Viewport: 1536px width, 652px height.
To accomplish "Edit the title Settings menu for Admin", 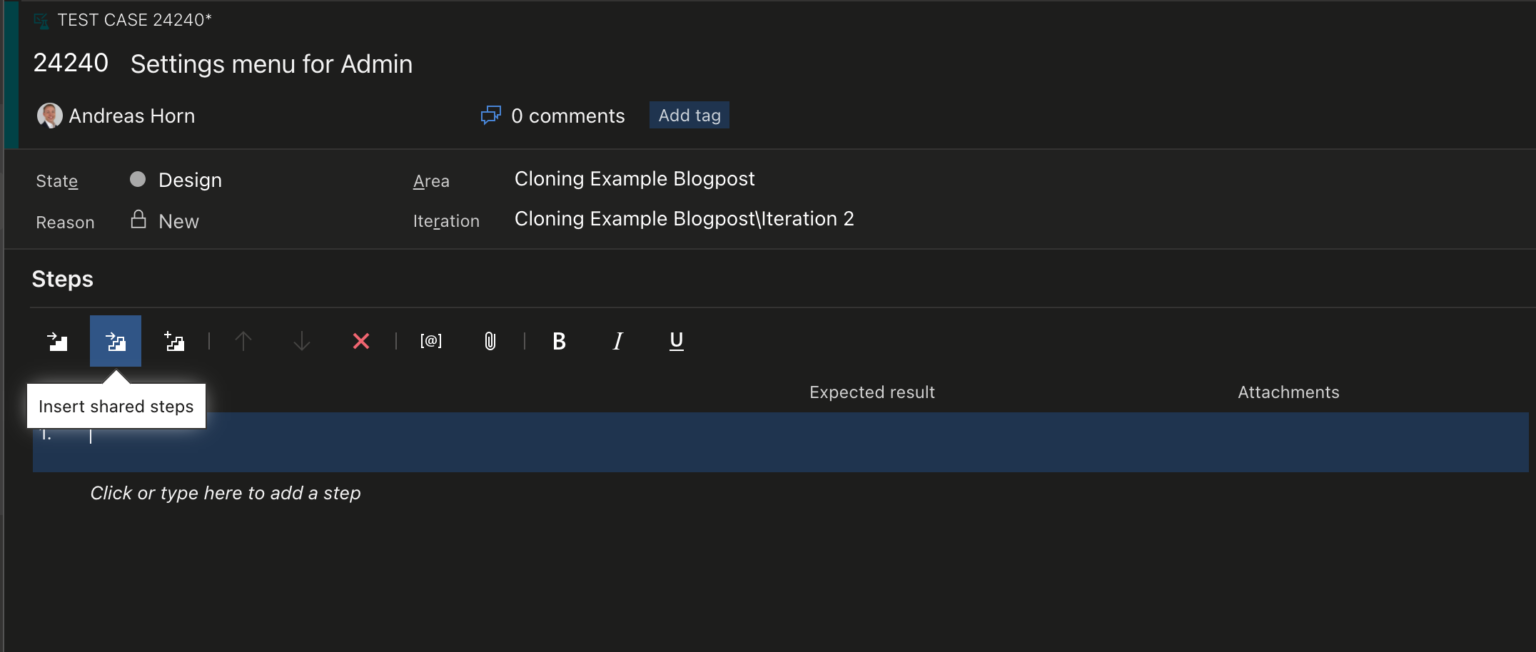I will click(271, 64).
